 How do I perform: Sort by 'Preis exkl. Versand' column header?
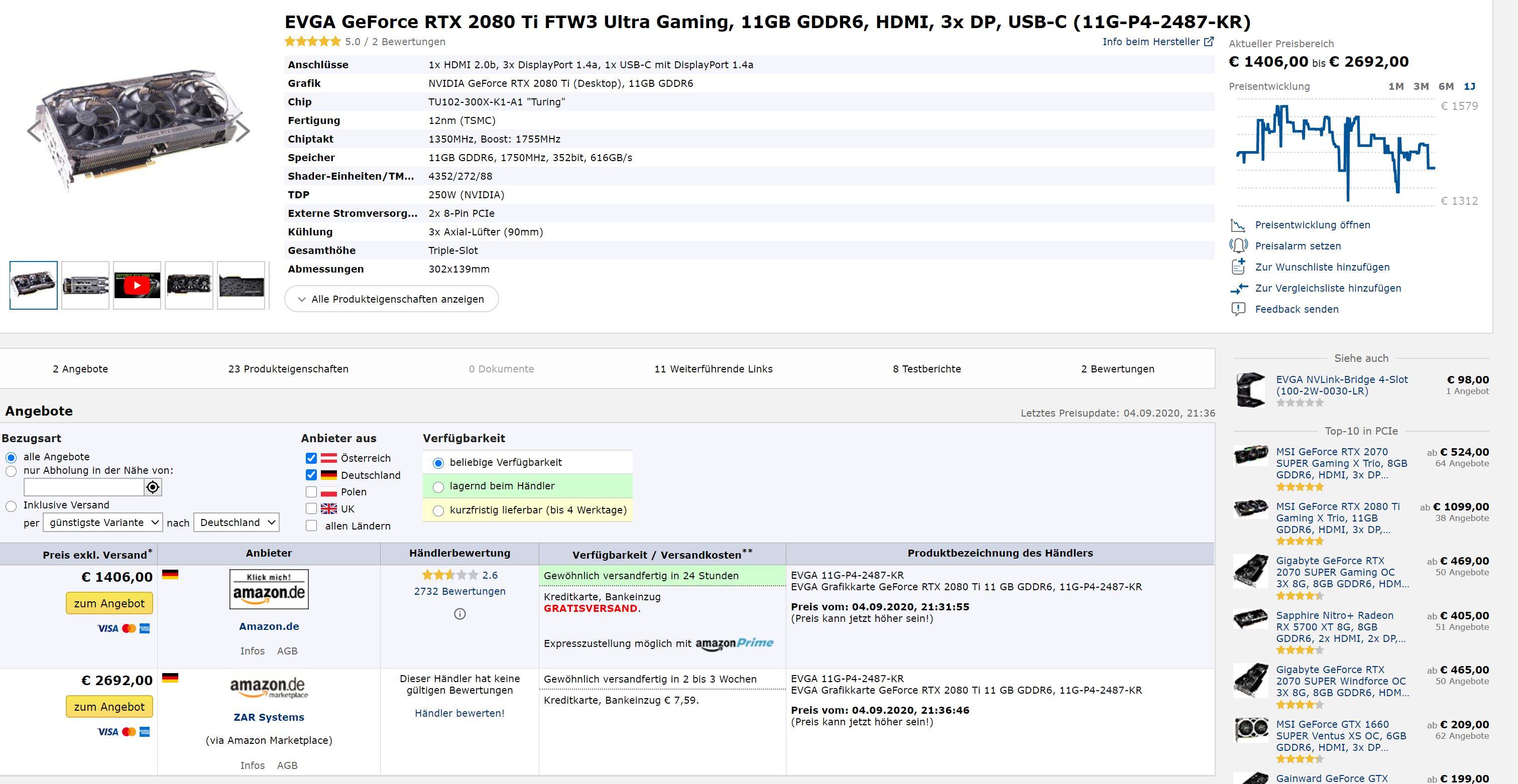point(97,554)
